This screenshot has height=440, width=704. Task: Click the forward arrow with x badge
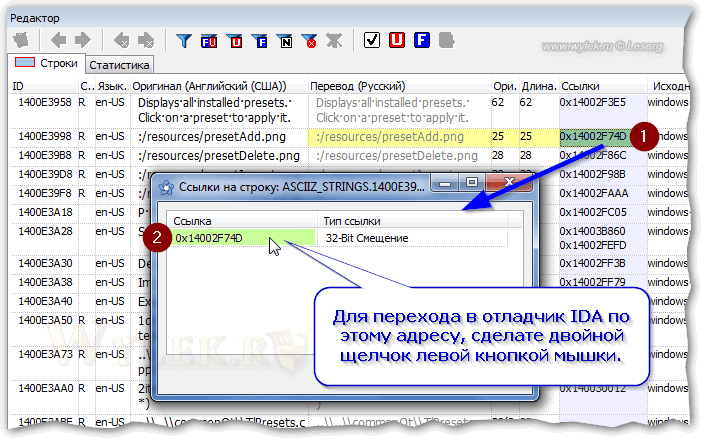click(146, 40)
